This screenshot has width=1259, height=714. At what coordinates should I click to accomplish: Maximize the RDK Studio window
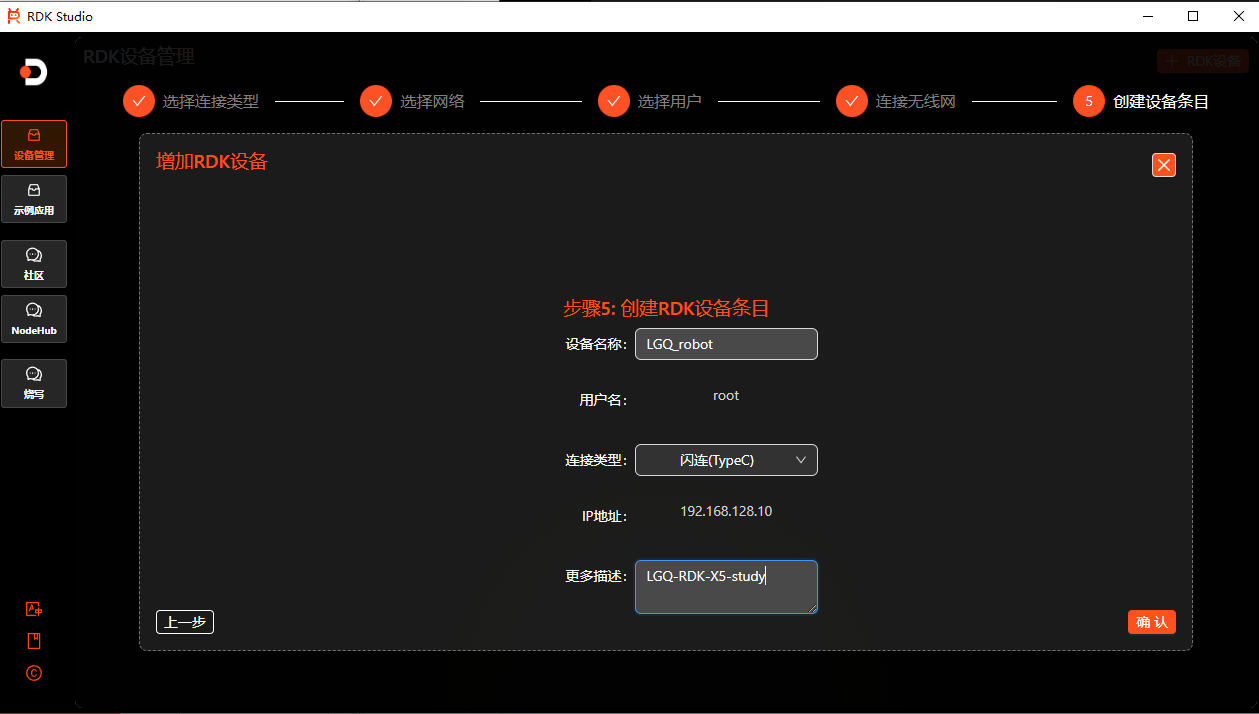click(1193, 16)
